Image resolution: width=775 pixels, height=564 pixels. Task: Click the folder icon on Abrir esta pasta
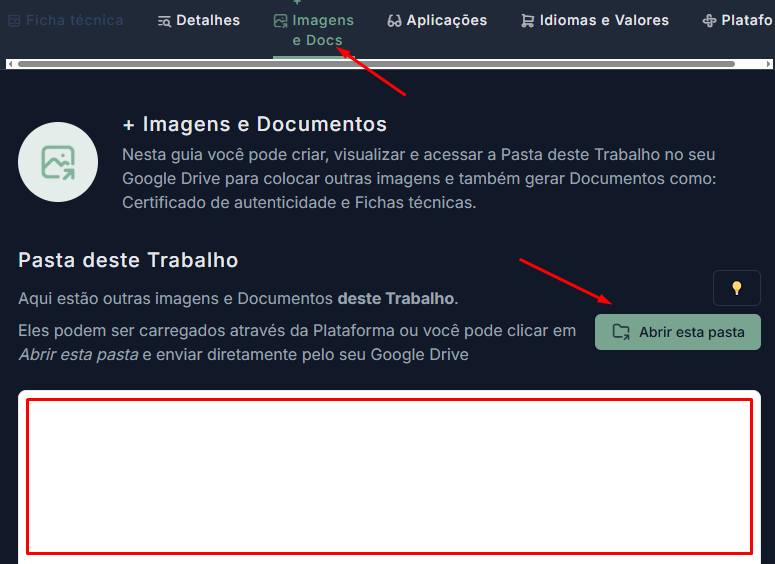coord(621,332)
